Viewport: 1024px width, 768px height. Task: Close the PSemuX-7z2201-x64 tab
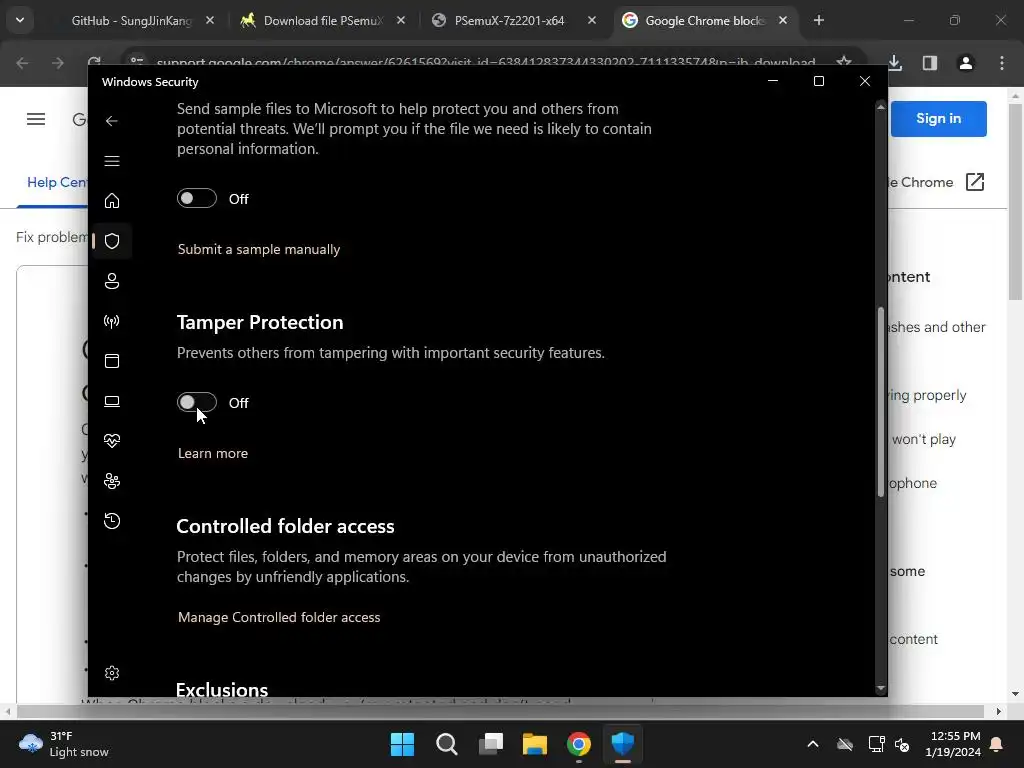point(592,21)
